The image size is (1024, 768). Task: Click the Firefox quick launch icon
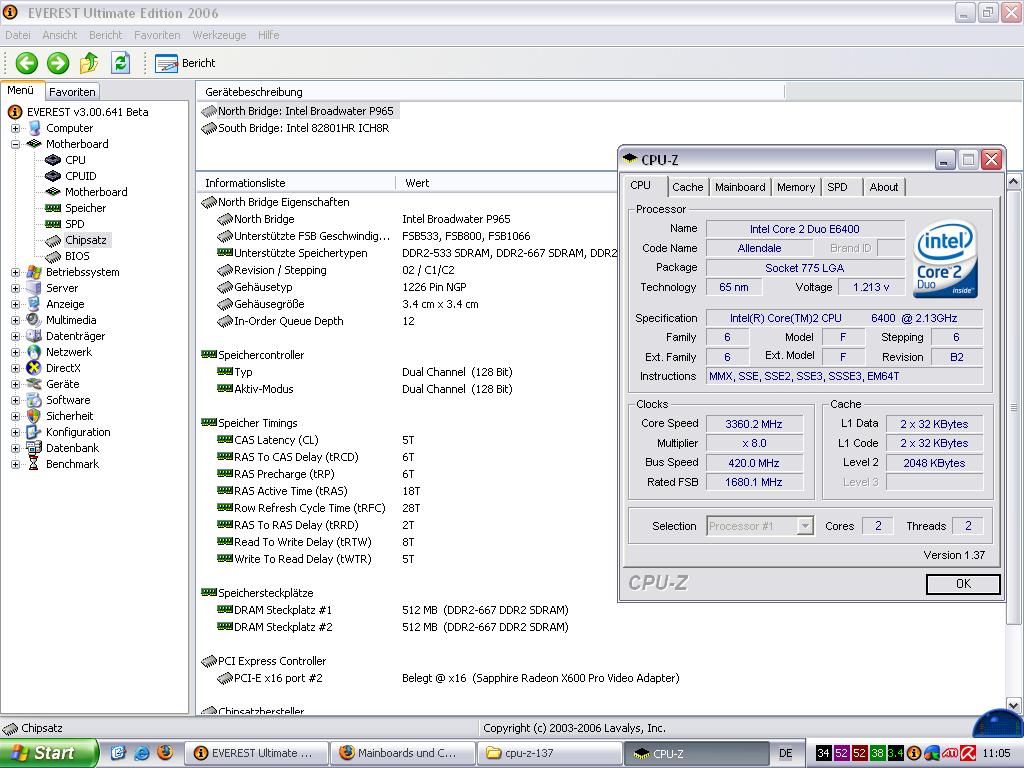(165, 753)
